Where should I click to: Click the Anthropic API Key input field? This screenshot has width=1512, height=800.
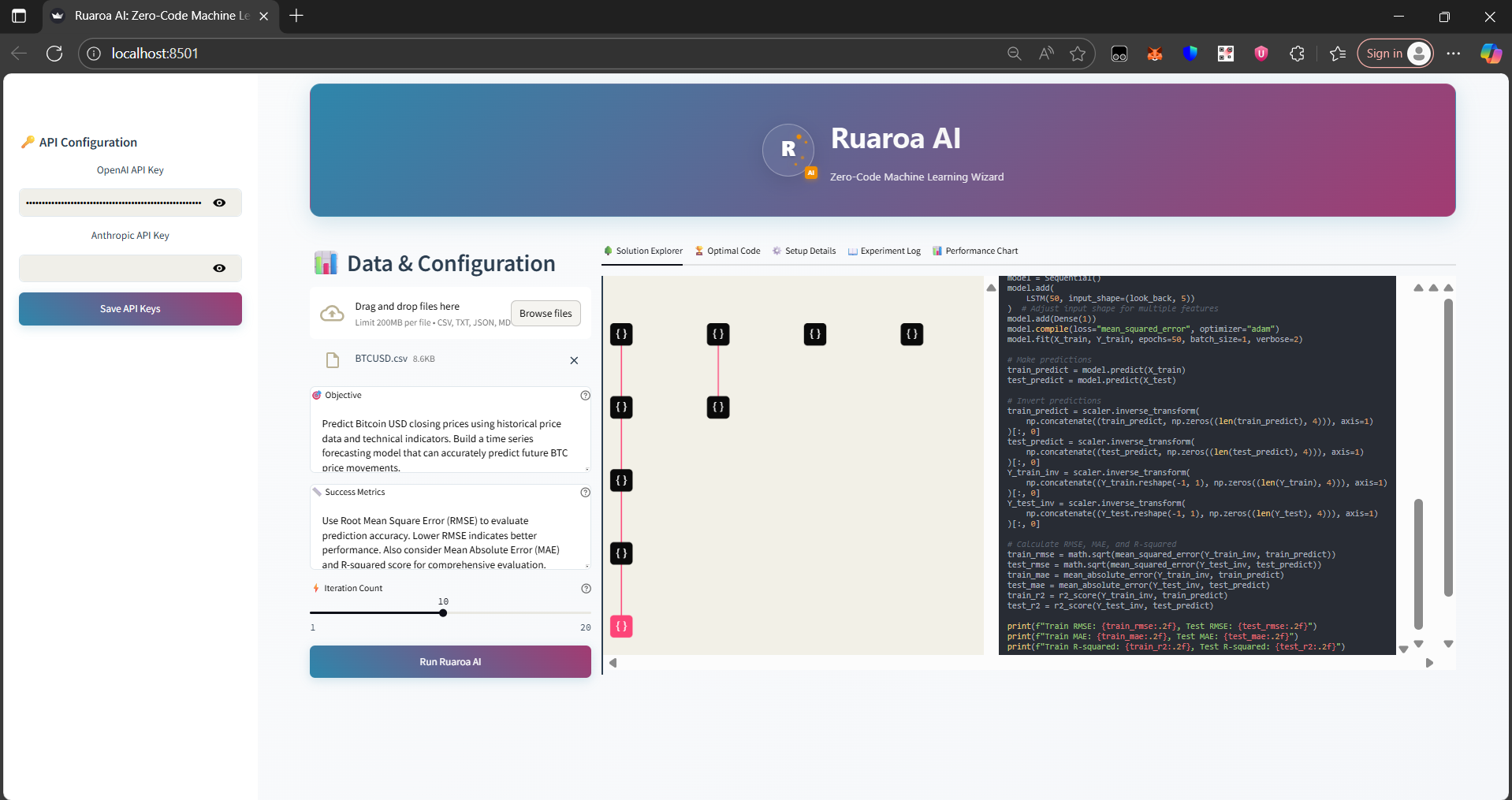point(116,268)
